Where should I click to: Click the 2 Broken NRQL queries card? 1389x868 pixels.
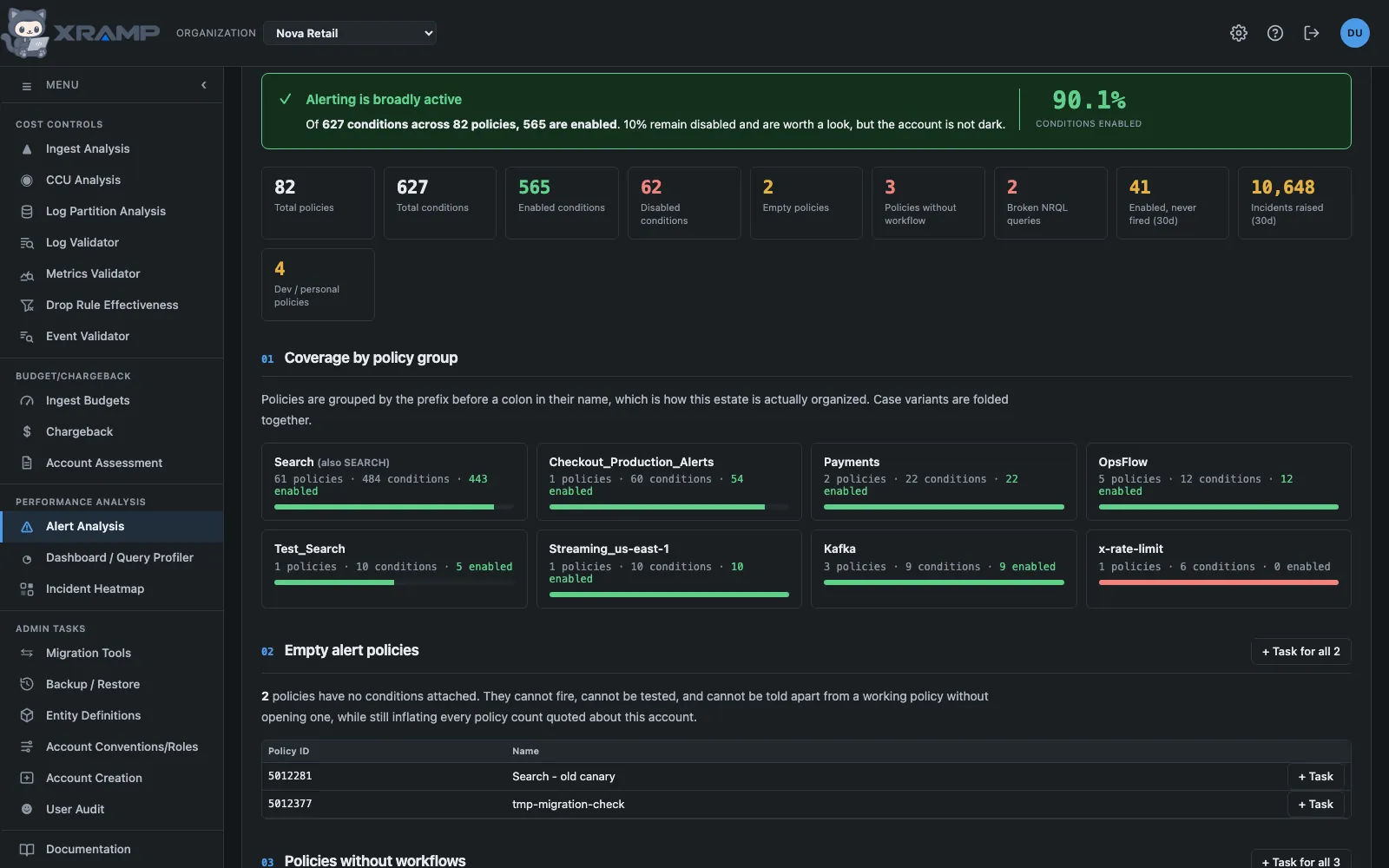click(1050, 203)
